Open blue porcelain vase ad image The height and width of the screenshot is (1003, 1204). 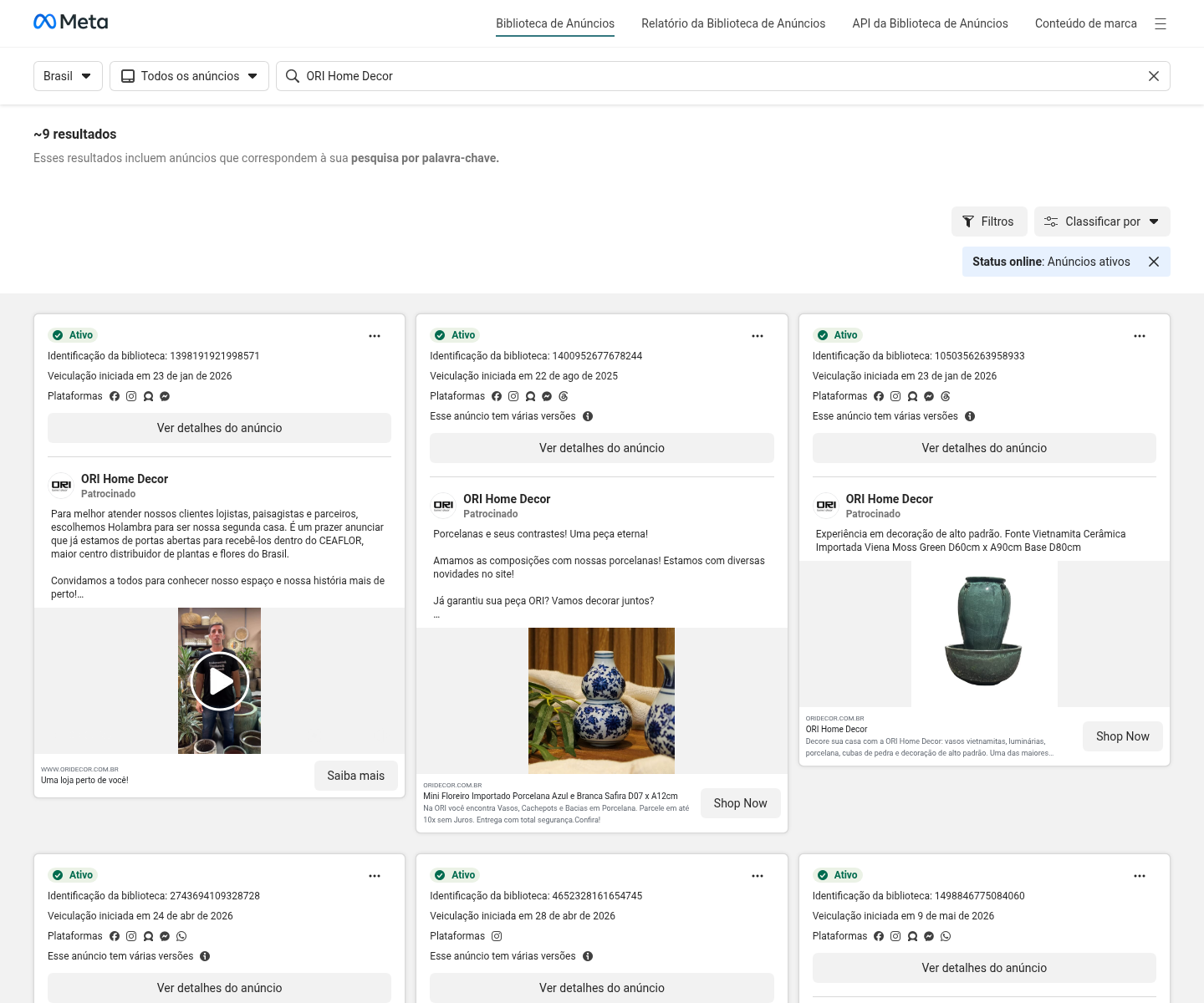point(601,700)
